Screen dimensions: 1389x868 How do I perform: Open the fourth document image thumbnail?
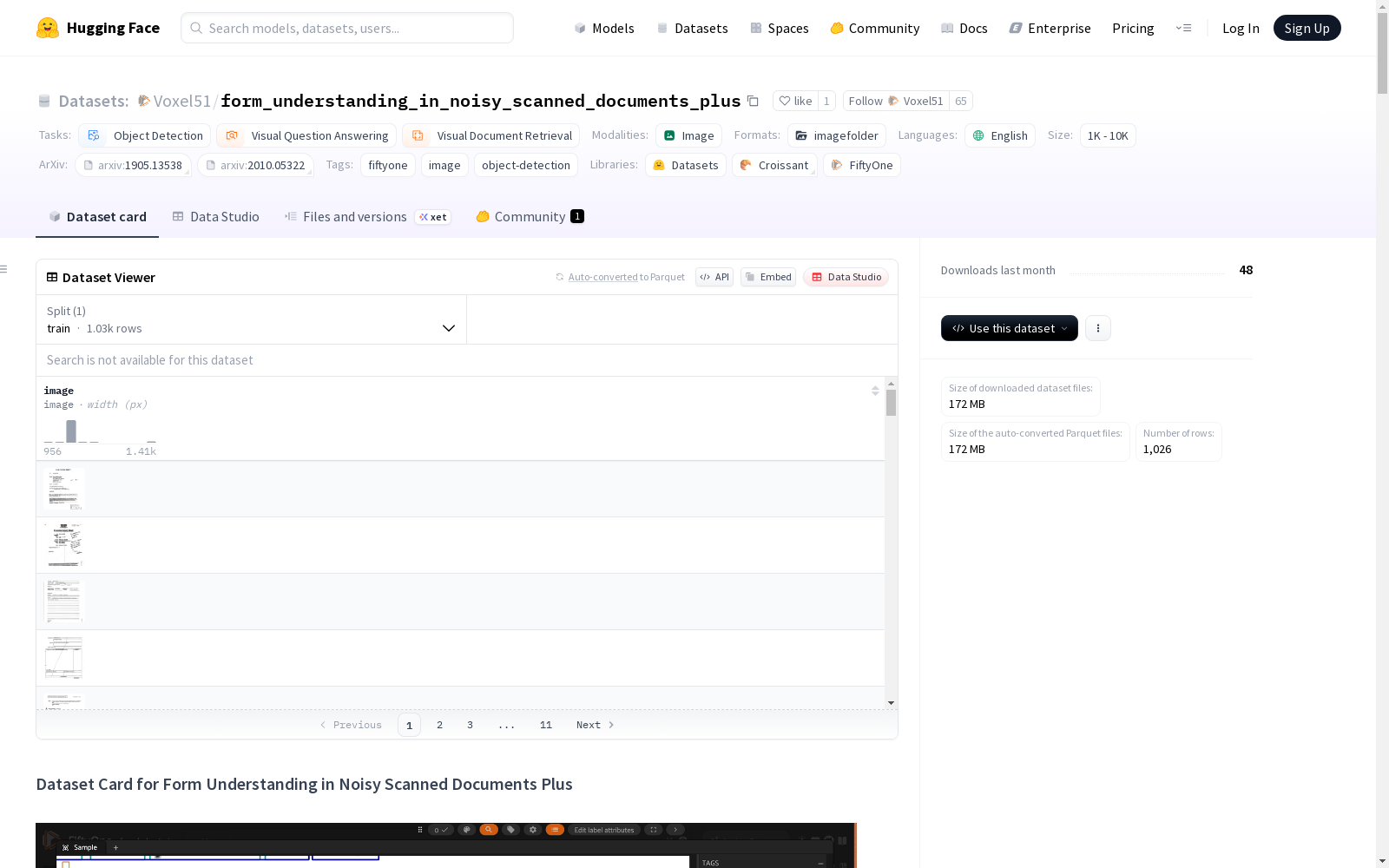[x=63, y=658]
